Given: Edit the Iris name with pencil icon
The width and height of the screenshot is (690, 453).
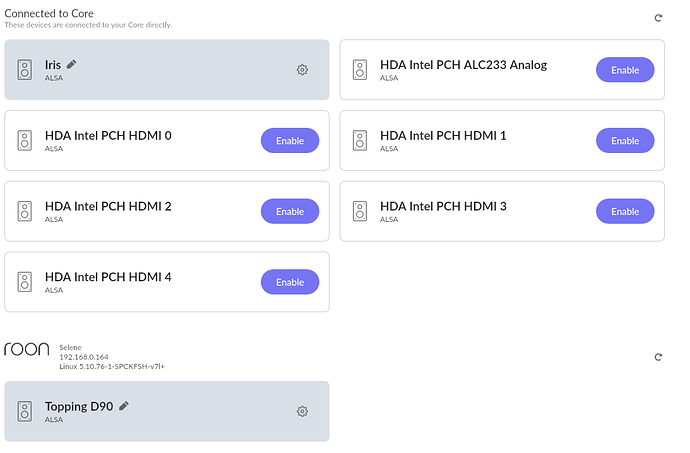Looking at the screenshot, I should (x=72, y=64).
